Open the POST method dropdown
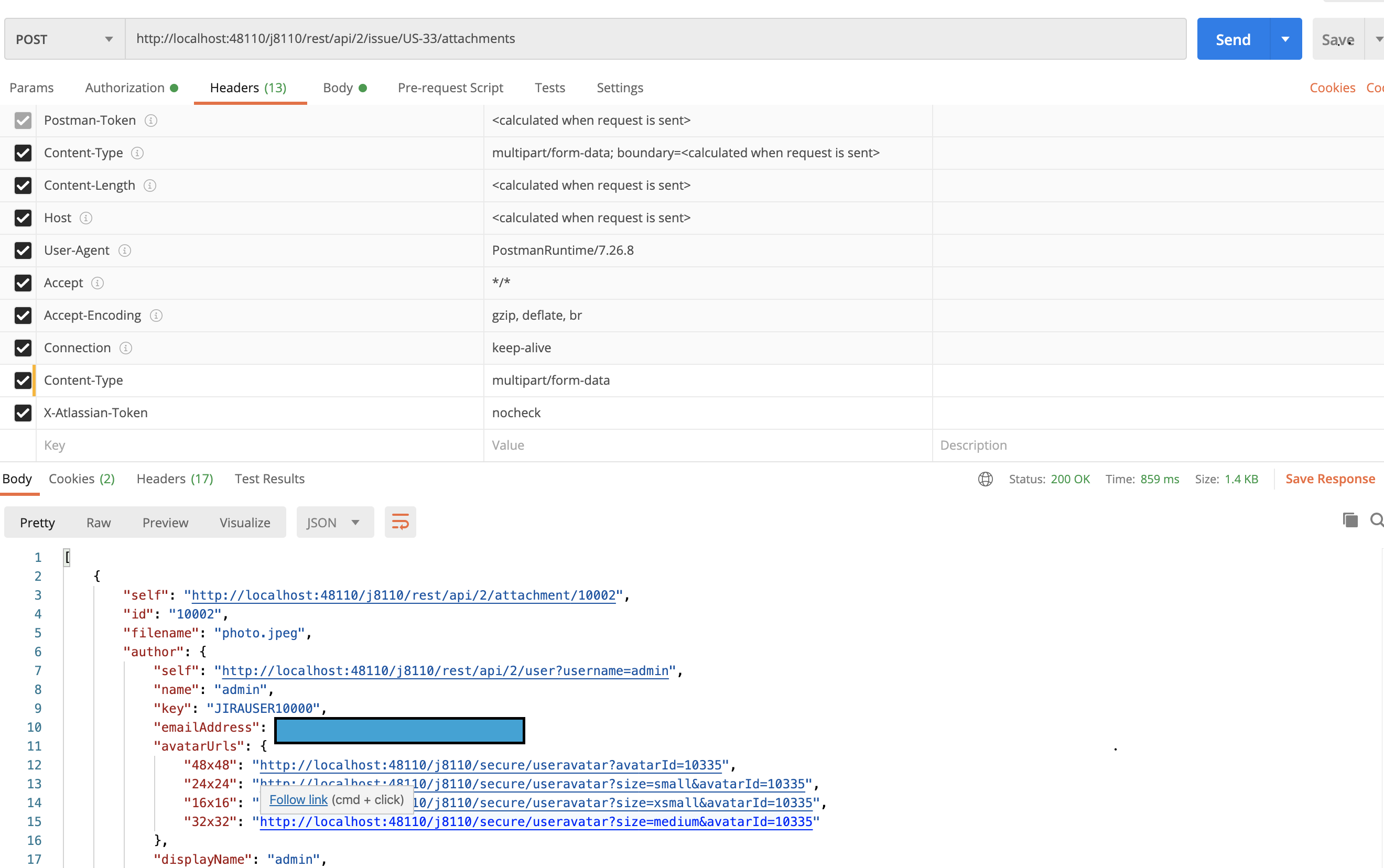This screenshot has width=1384, height=868. 64,39
